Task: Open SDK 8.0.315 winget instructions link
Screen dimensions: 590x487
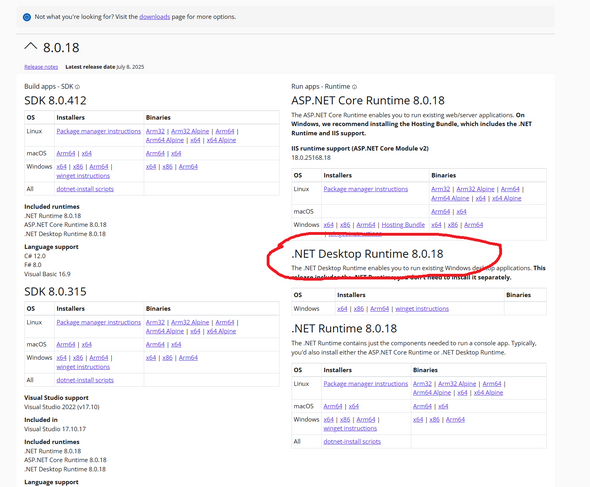Action: [83, 367]
